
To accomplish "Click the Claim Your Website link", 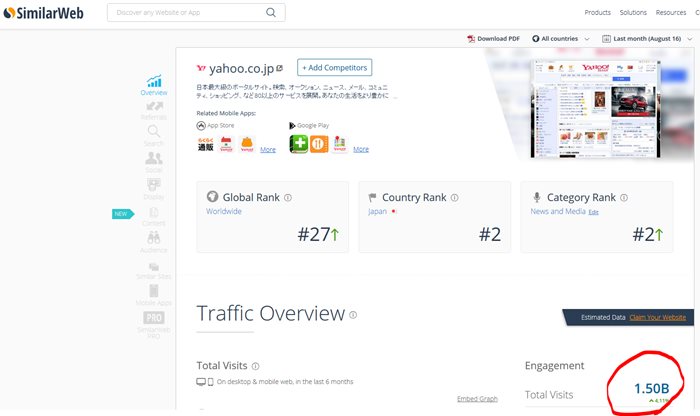I will click(658, 317).
